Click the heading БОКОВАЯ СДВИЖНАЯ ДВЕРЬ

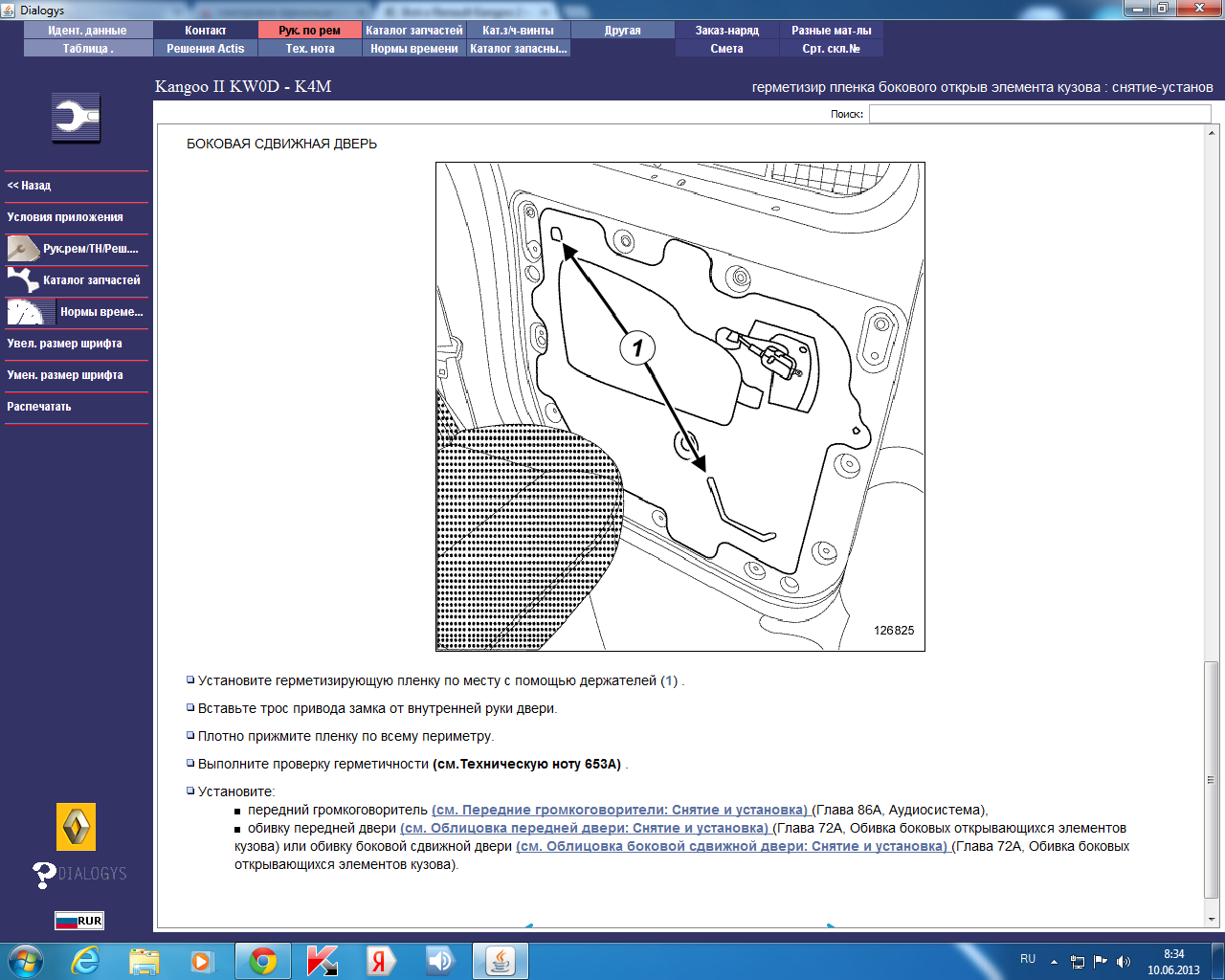pos(281,144)
